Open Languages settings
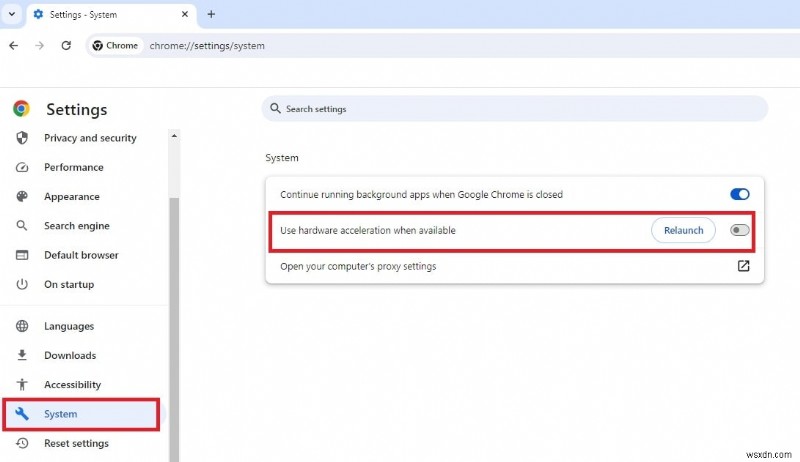Image resolution: width=800 pixels, height=462 pixels. point(69,326)
